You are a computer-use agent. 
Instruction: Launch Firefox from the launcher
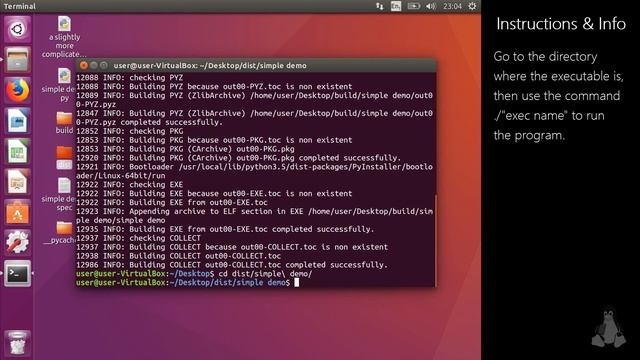point(17,90)
